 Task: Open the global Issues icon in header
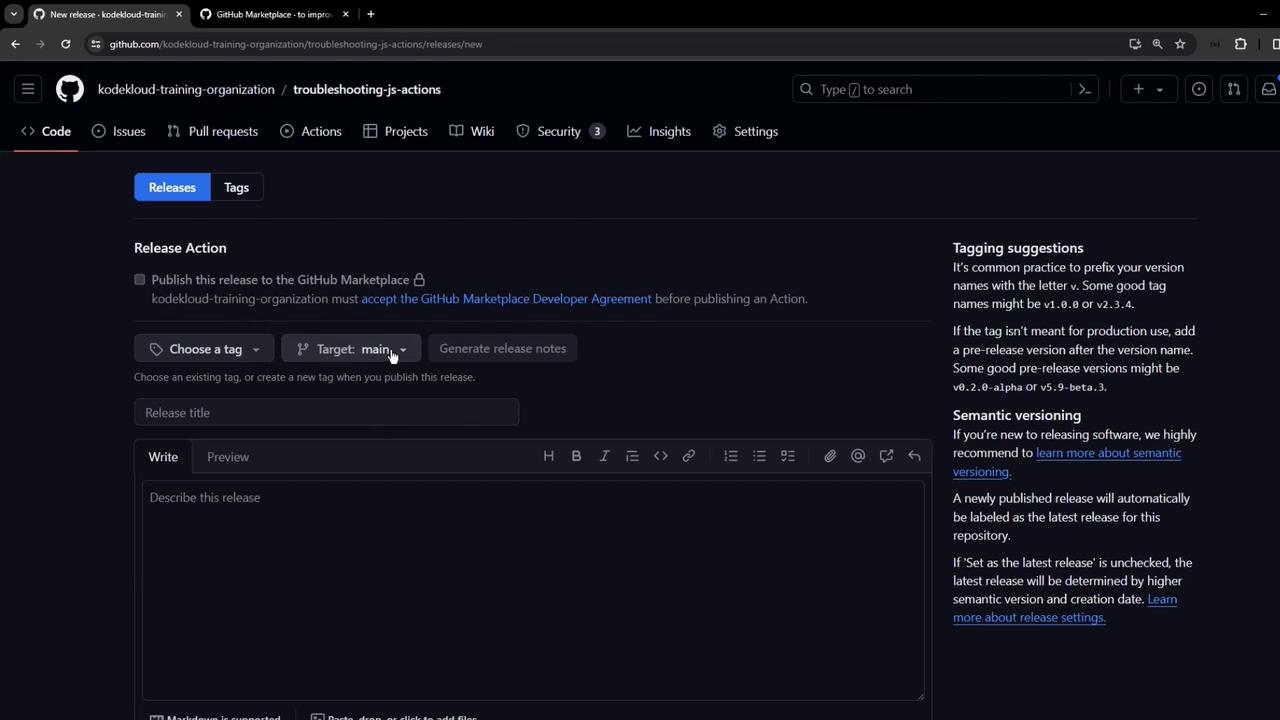click(1199, 89)
